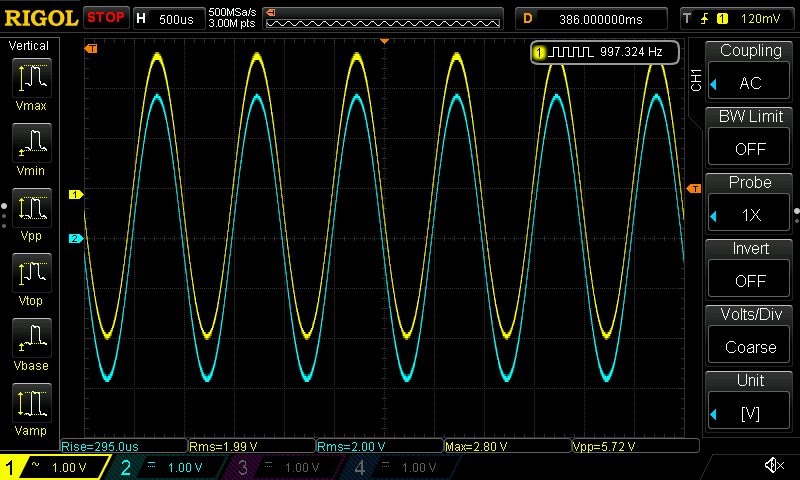Select channel 3 tab at bottom
The height and width of the screenshot is (480, 800).
283,467
